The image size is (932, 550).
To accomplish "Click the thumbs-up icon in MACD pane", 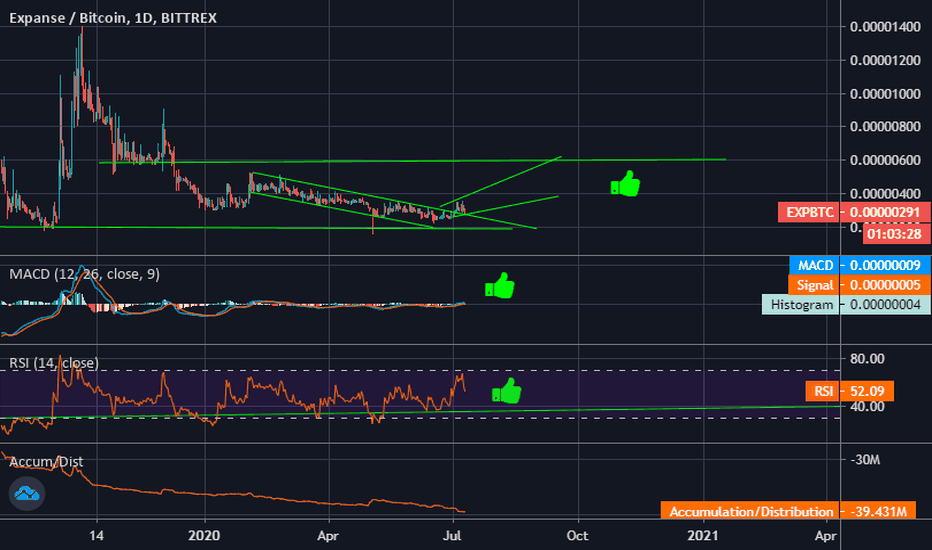I will click(500, 286).
